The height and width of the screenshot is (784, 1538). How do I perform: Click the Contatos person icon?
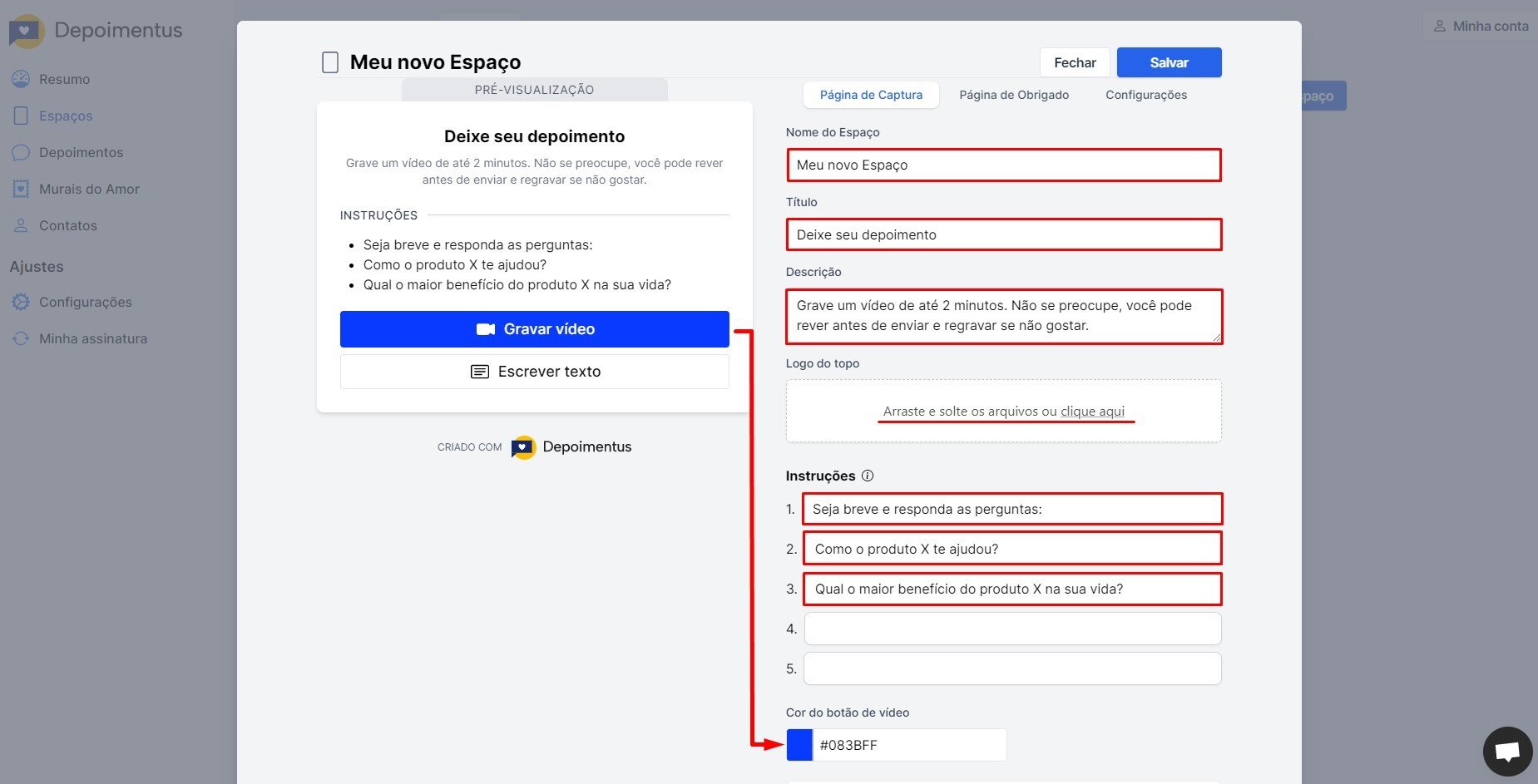(21, 225)
